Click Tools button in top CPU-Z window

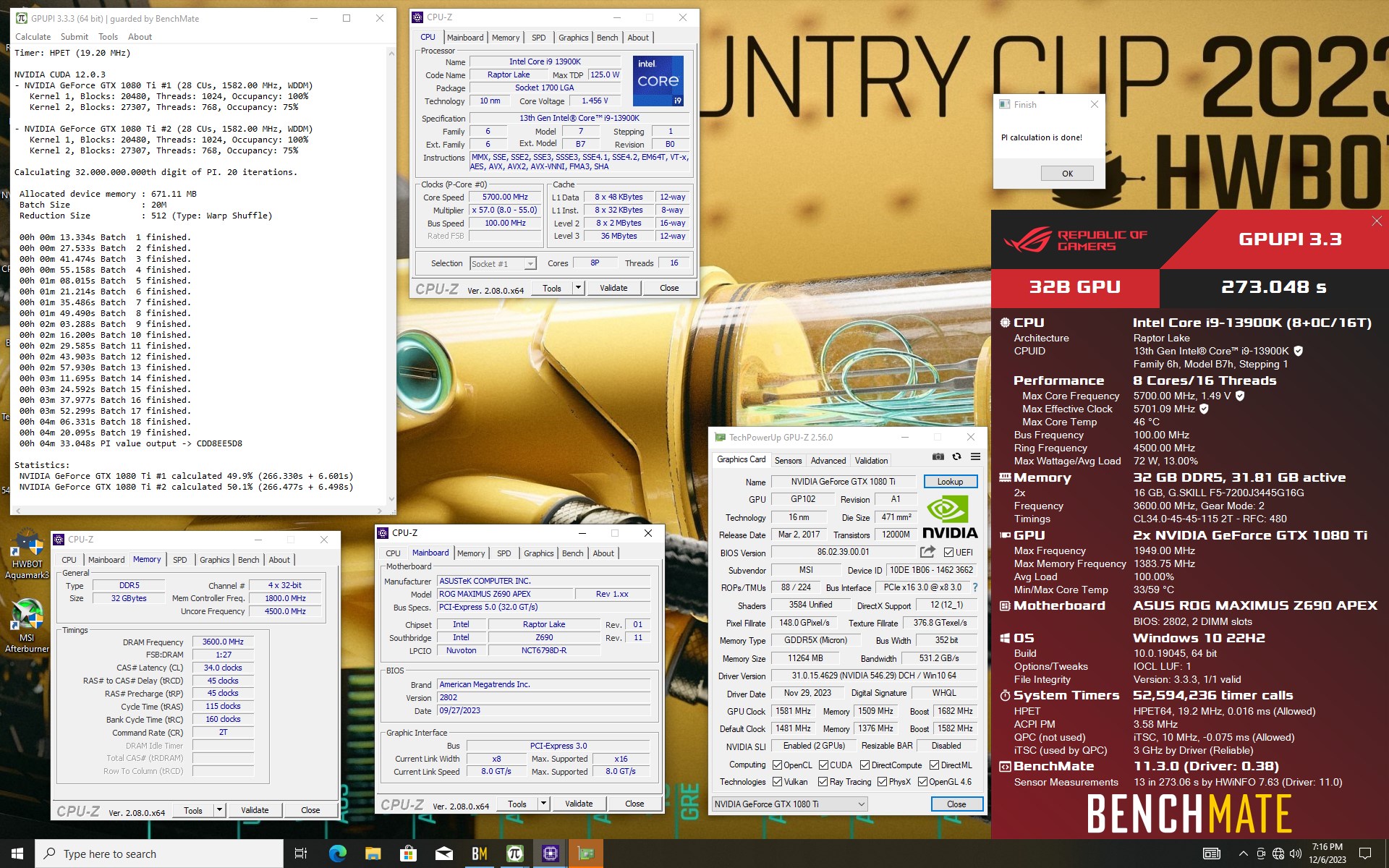point(552,288)
